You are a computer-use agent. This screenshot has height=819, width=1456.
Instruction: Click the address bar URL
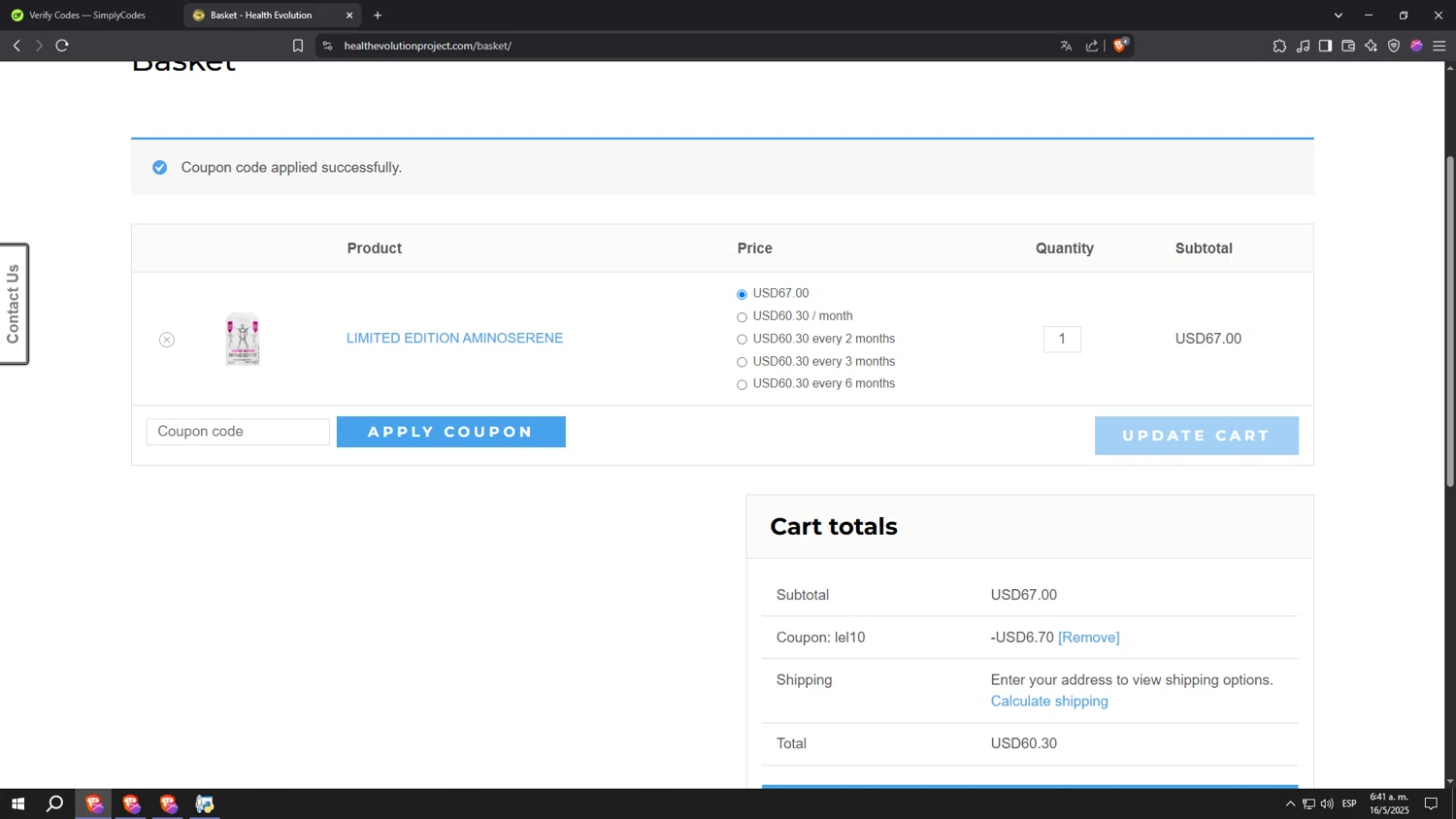pyautogui.click(x=427, y=46)
